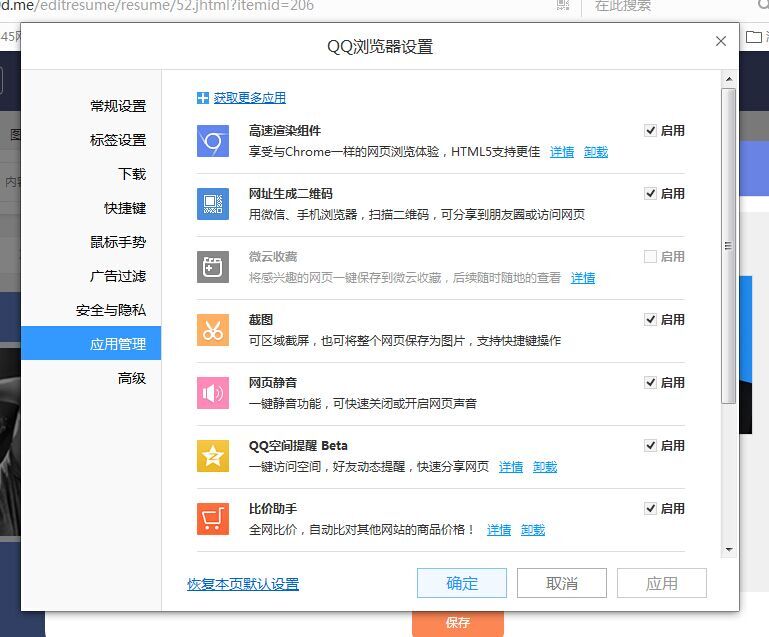Close the QQ浏览器设置 dialog
The height and width of the screenshot is (637, 769).
tap(720, 41)
